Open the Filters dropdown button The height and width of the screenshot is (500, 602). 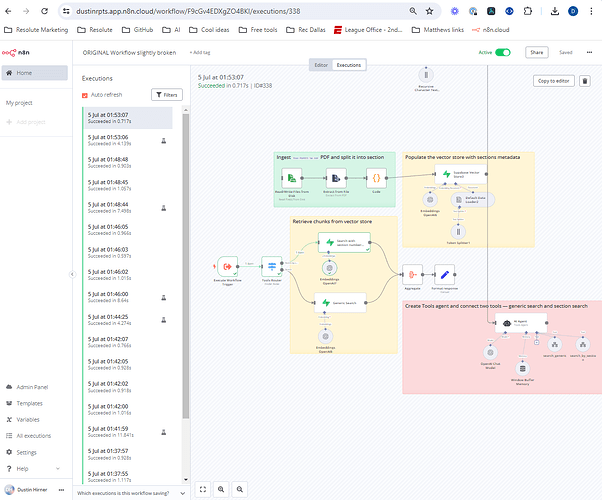(x=167, y=95)
